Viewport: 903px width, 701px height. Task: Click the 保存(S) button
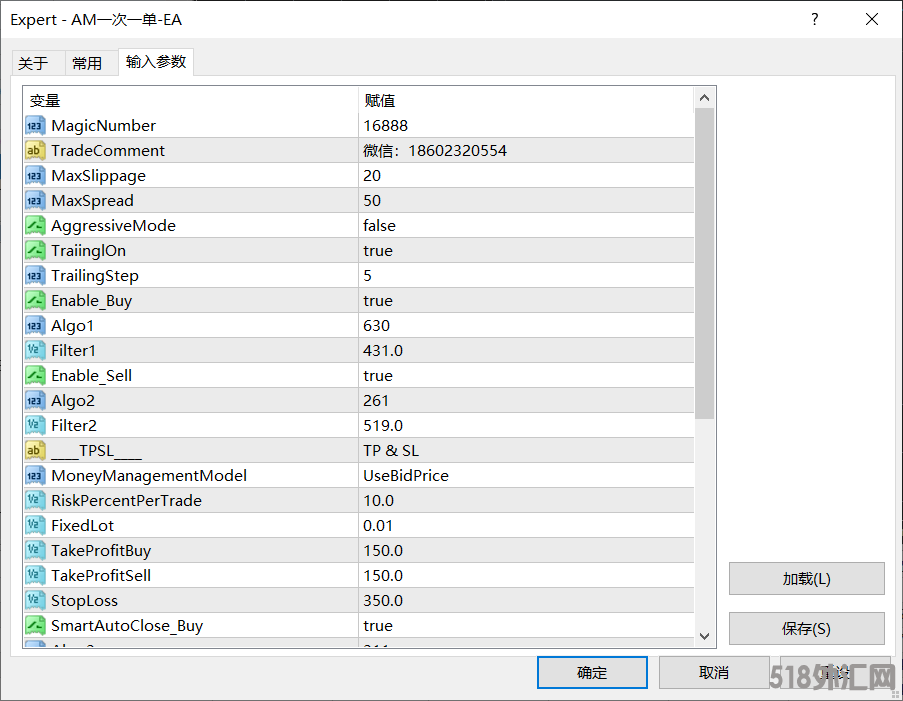click(x=806, y=628)
